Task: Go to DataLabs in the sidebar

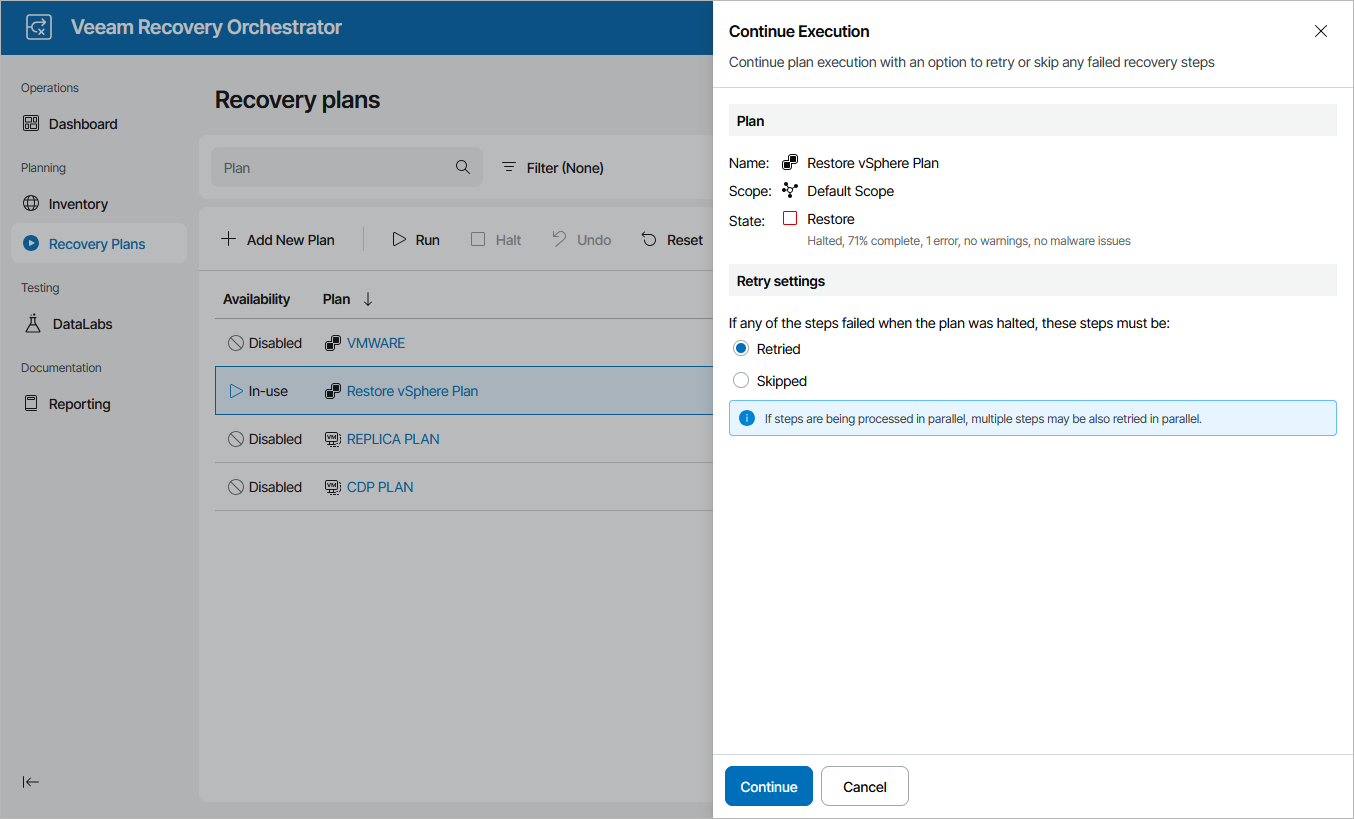Action: pos(82,324)
